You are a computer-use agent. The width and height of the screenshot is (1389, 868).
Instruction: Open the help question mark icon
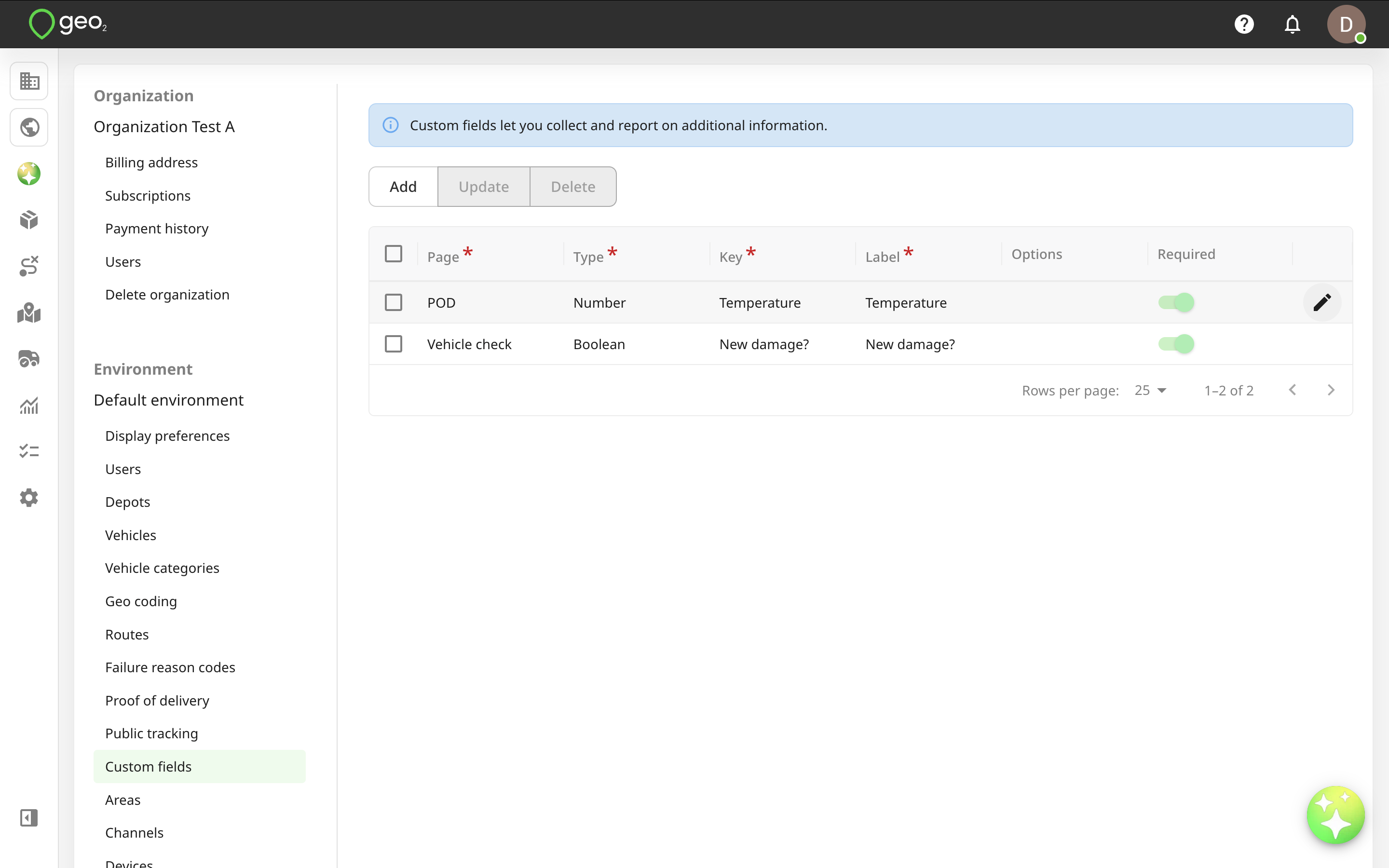pyautogui.click(x=1244, y=24)
